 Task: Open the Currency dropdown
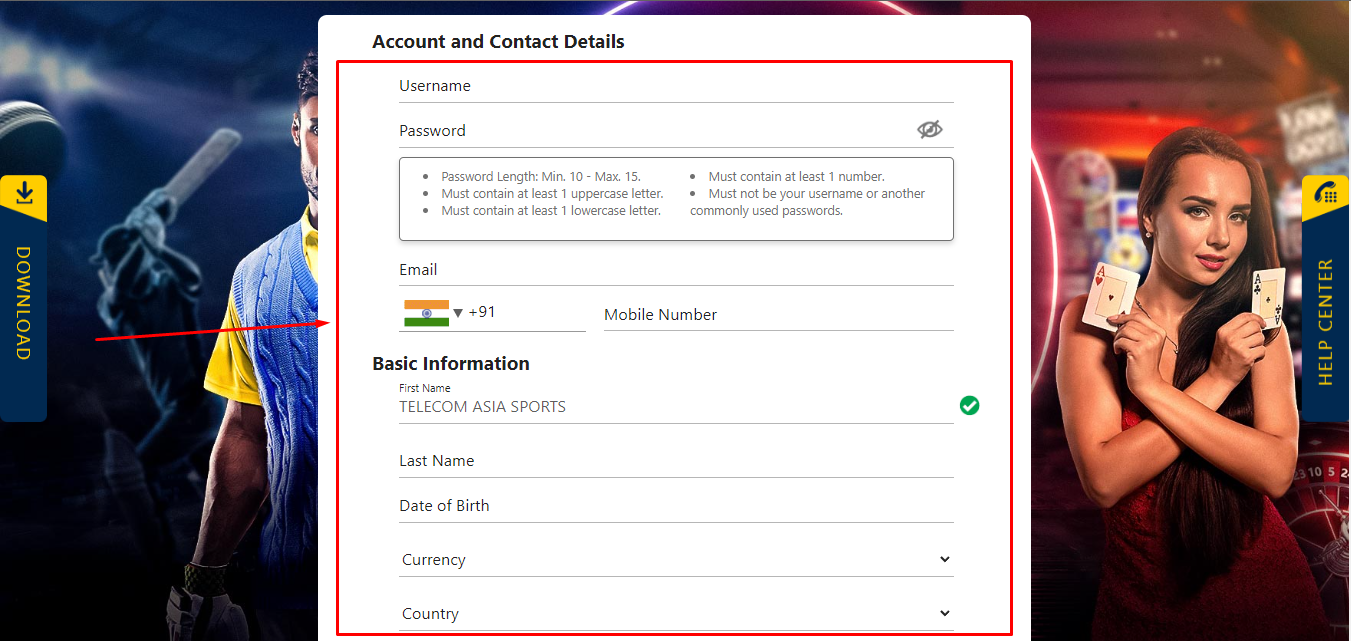point(676,558)
